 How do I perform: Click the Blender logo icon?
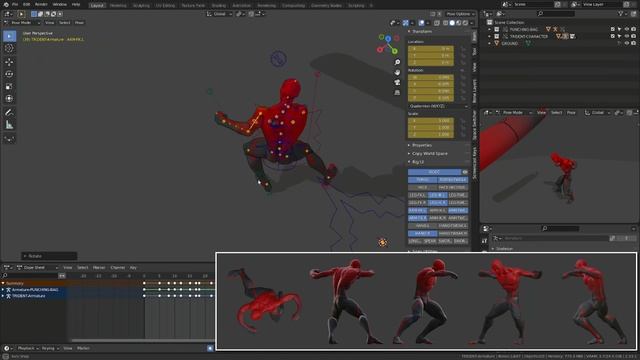pyautogui.click(x=5, y=4)
